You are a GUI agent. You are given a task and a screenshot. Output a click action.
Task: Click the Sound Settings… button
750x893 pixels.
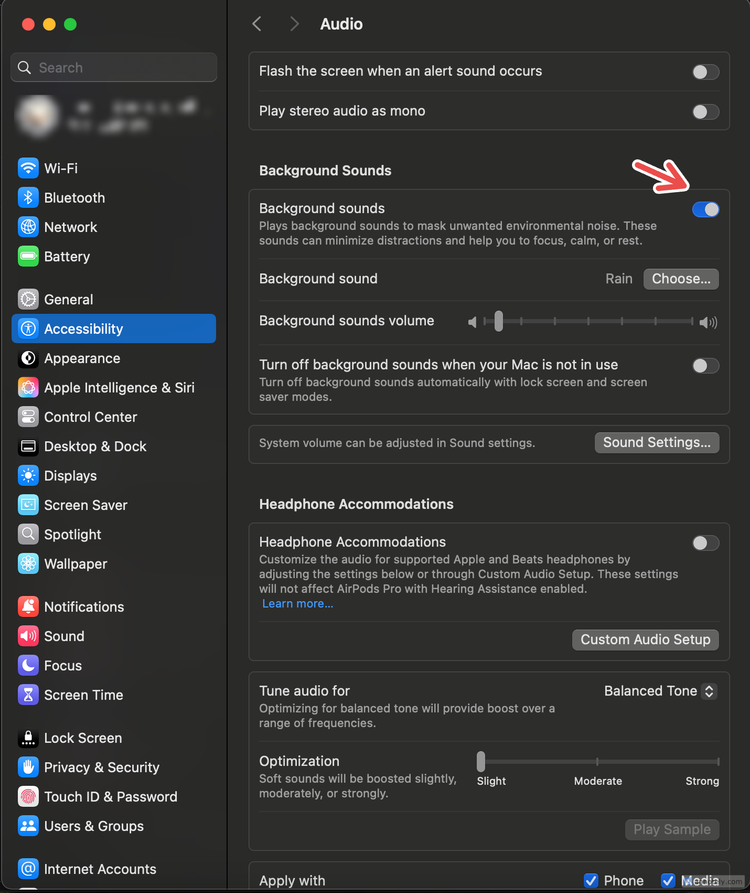(657, 443)
